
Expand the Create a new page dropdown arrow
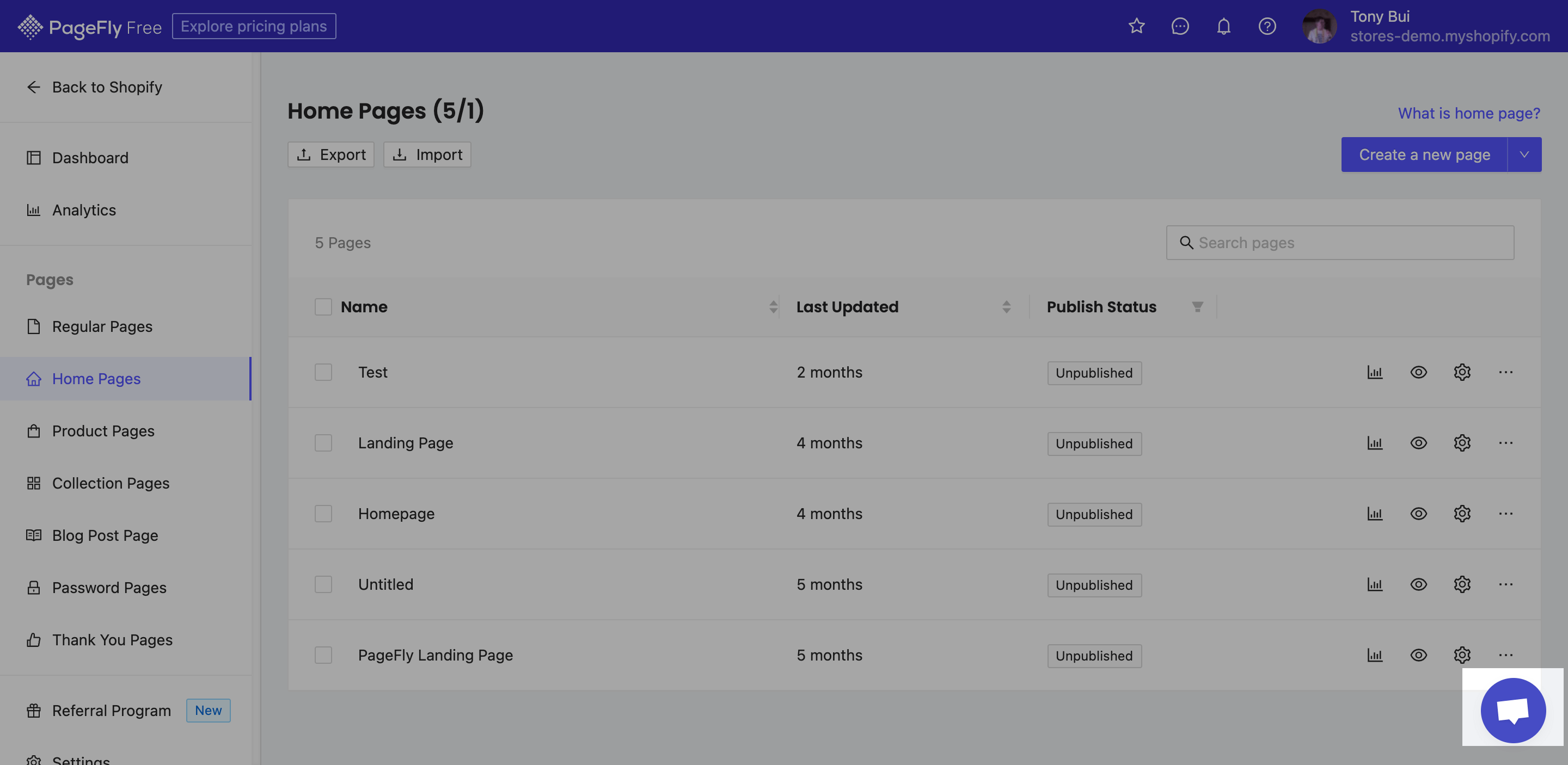coord(1524,155)
